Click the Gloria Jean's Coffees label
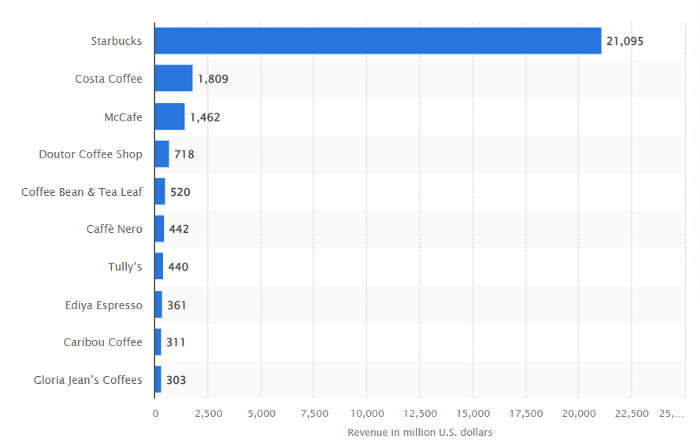Viewport: 700px width, 442px height. point(88,380)
